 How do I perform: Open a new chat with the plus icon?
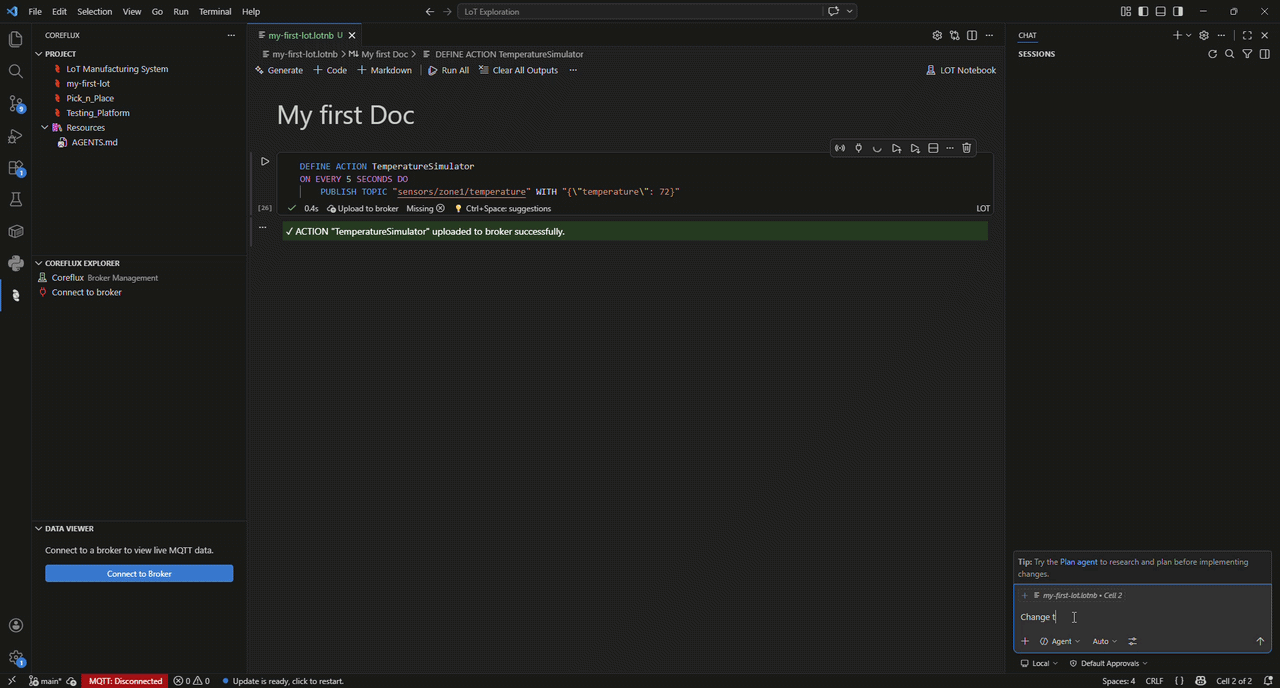(x=1177, y=35)
